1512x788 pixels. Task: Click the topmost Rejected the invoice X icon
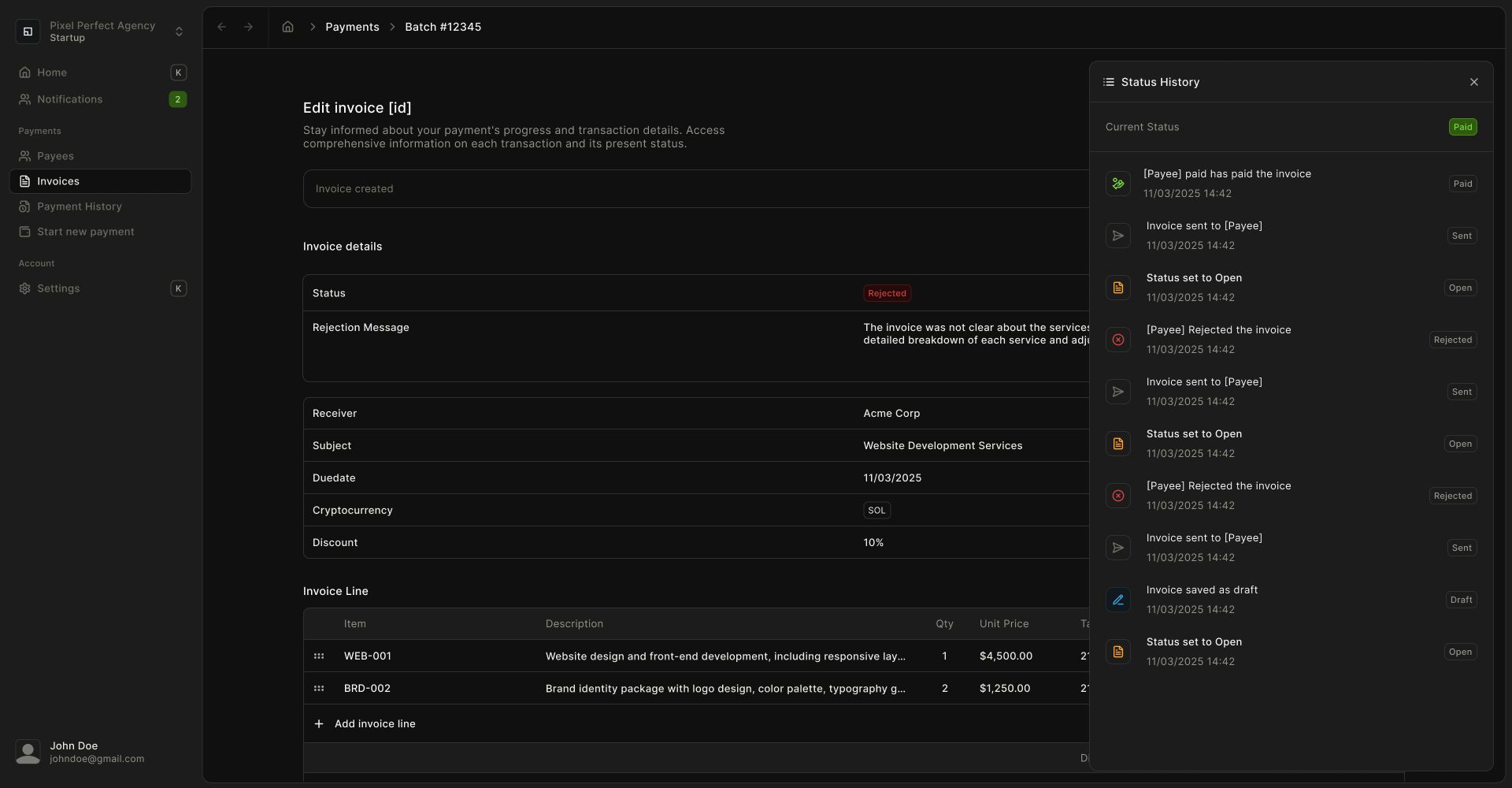click(x=1118, y=340)
